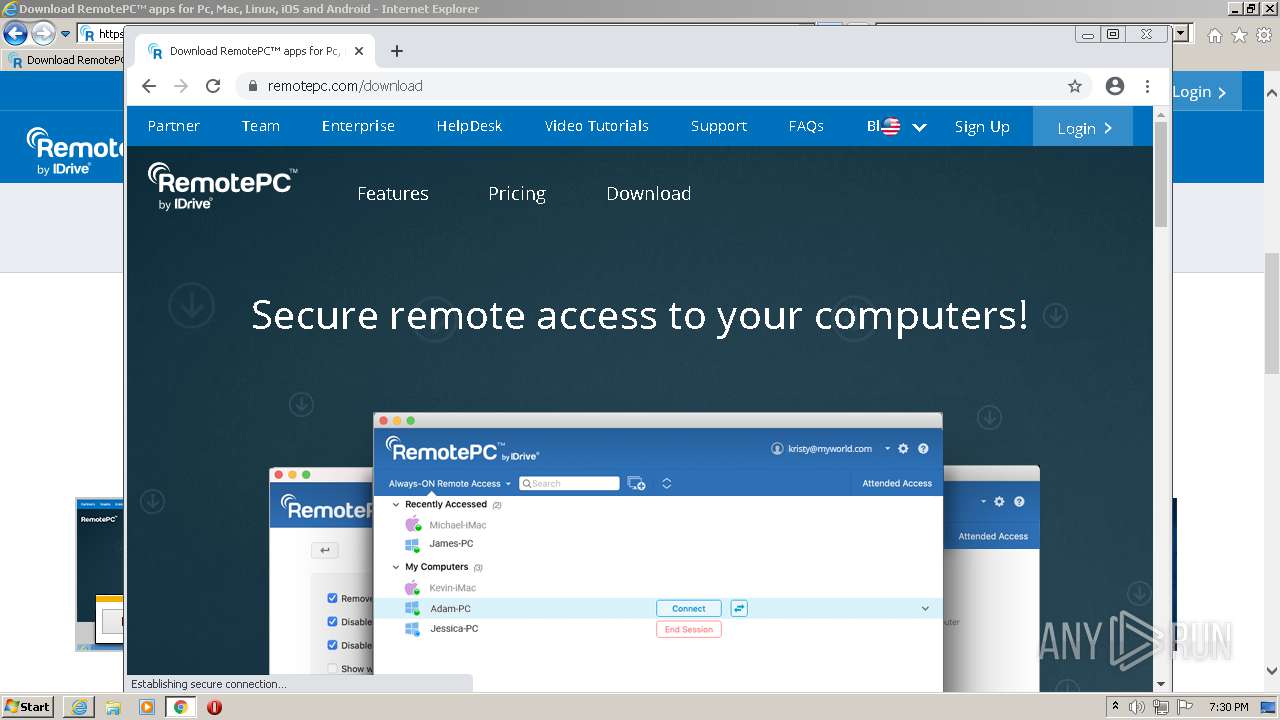The height and width of the screenshot is (720, 1280).
Task: Click the red Opera icon on taskbar
Action: (x=214, y=707)
